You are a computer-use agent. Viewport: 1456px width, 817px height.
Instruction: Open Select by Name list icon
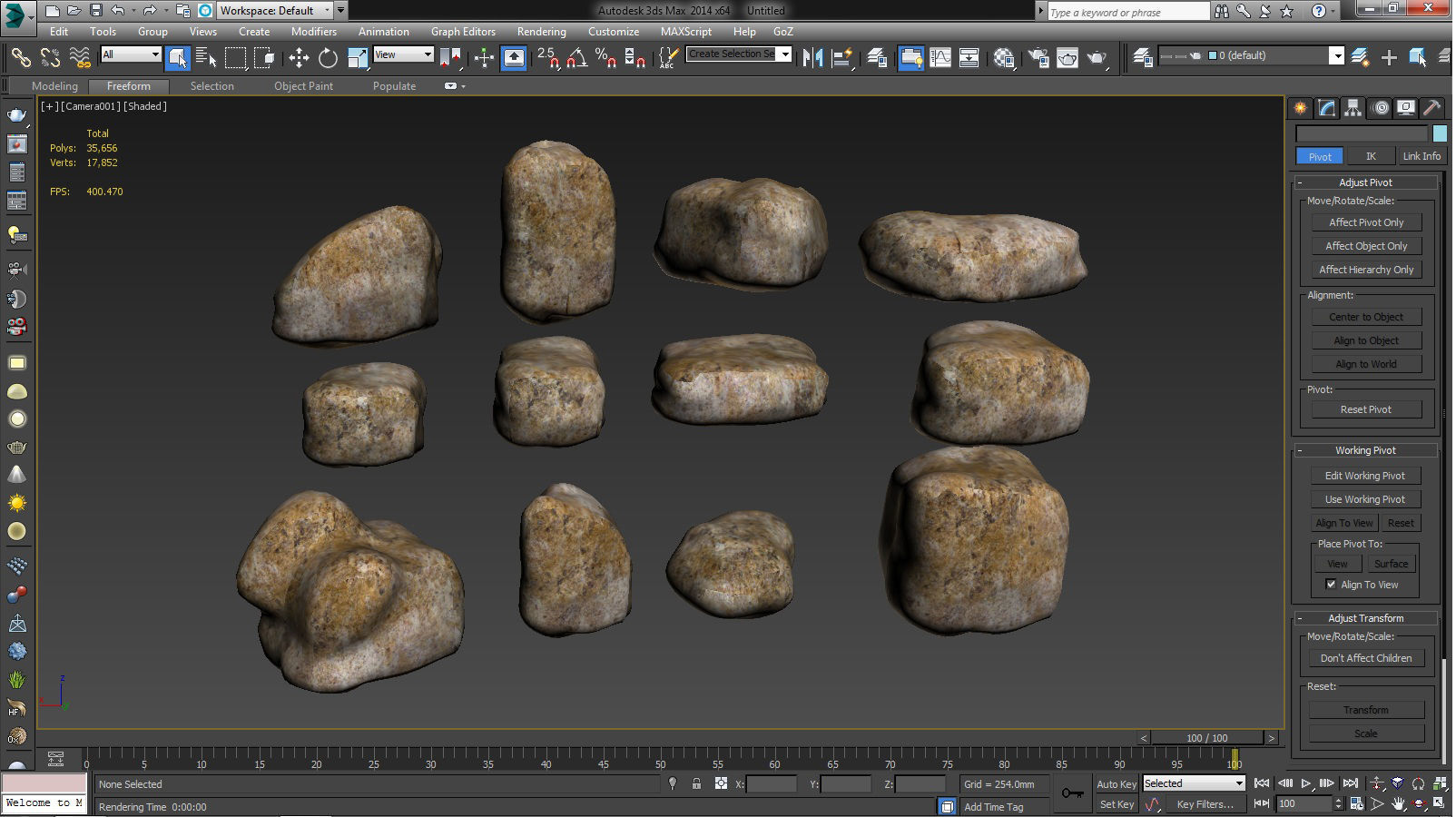pos(206,57)
